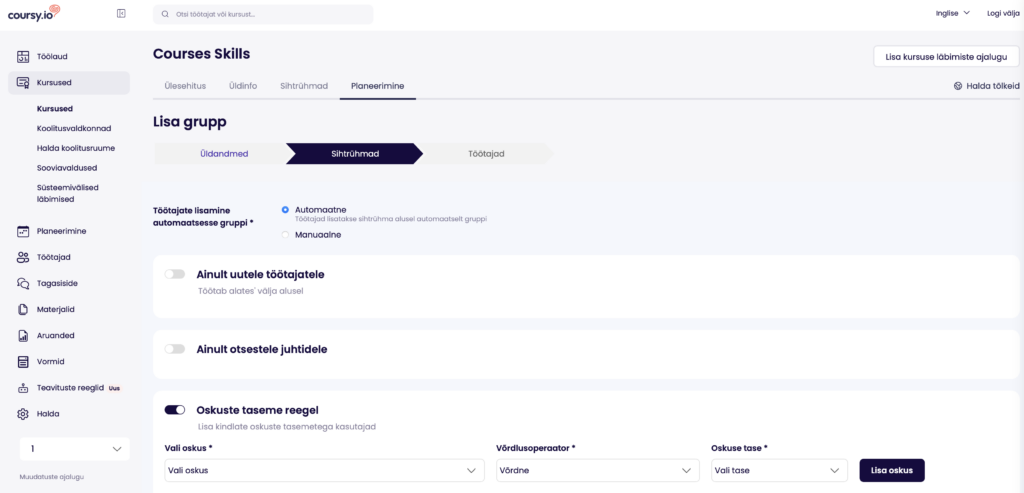
Task: Switch to the Ülesehitus tab
Action: pos(185,86)
